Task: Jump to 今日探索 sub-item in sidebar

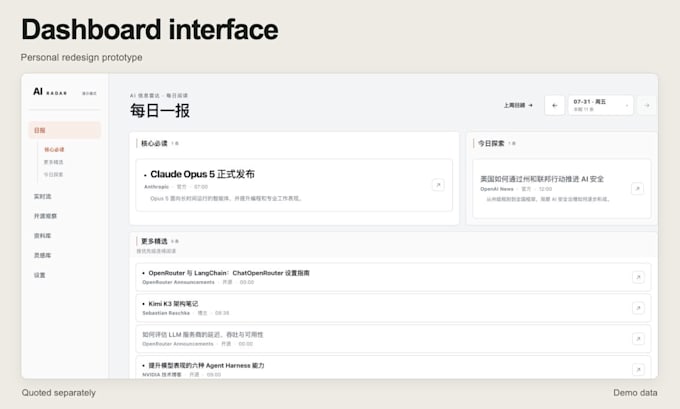Action: pyautogui.click(x=53, y=174)
